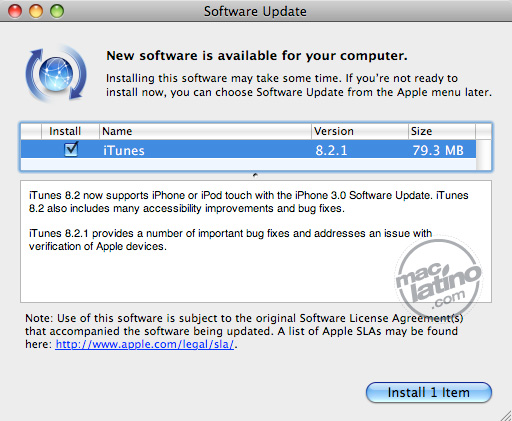This screenshot has height=421, width=512.
Task: Sort updates by the Name column header
Action: pyautogui.click(x=205, y=131)
